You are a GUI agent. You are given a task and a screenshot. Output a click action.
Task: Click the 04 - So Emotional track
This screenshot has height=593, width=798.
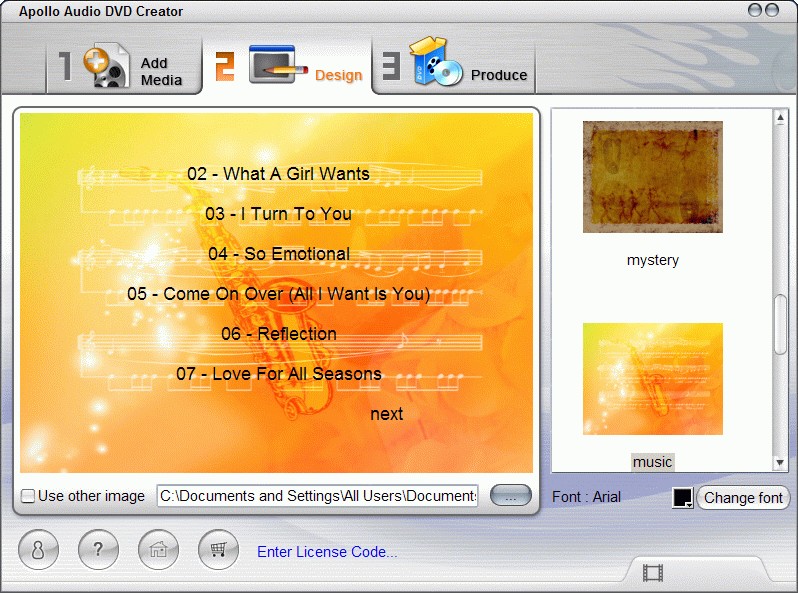[x=279, y=253]
